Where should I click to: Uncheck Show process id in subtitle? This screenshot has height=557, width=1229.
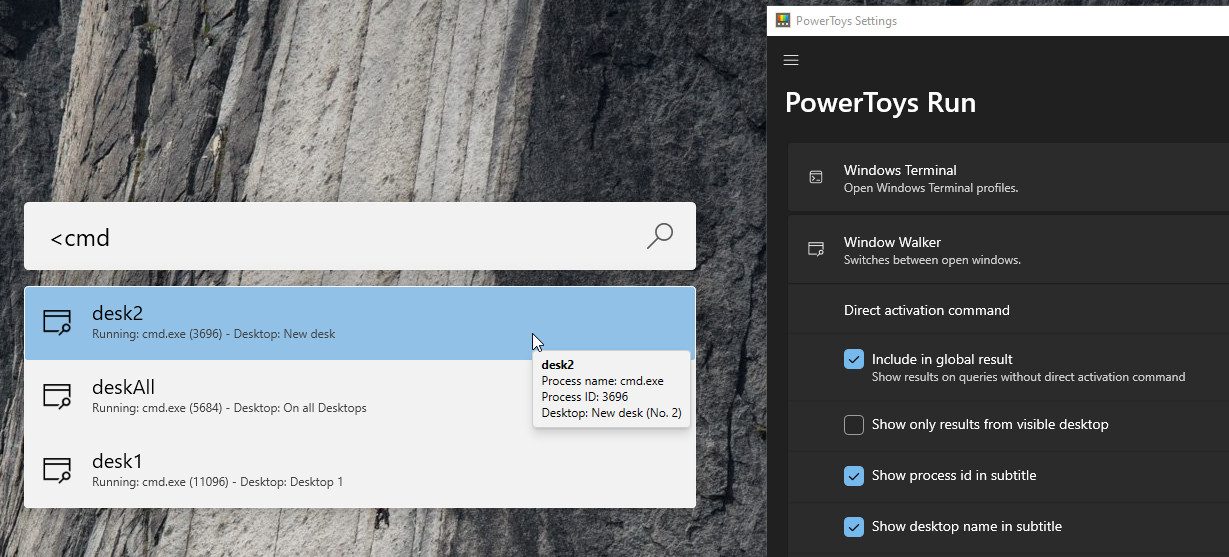(x=854, y=476)
